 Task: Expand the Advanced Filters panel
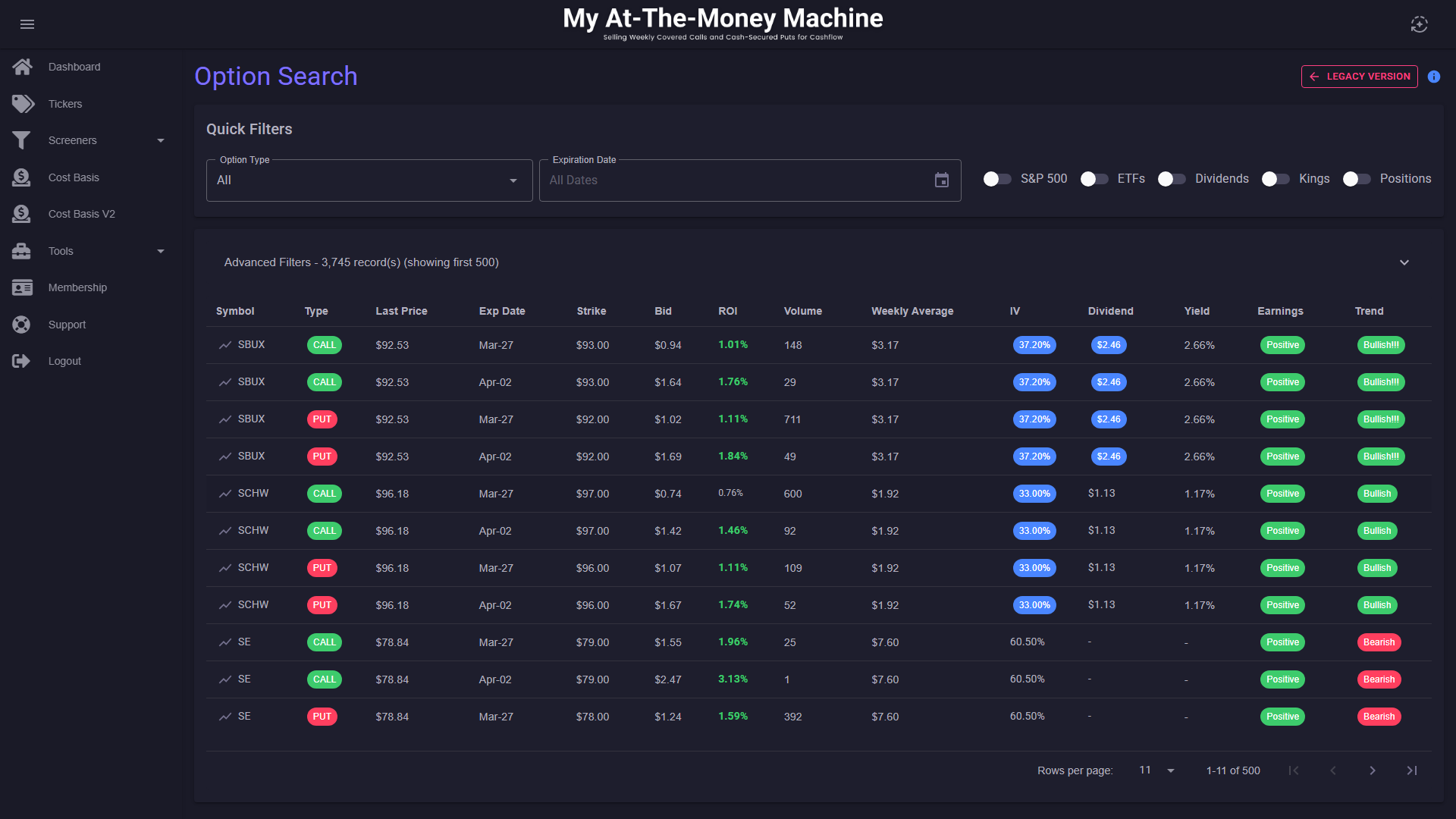coord(1404,262)
